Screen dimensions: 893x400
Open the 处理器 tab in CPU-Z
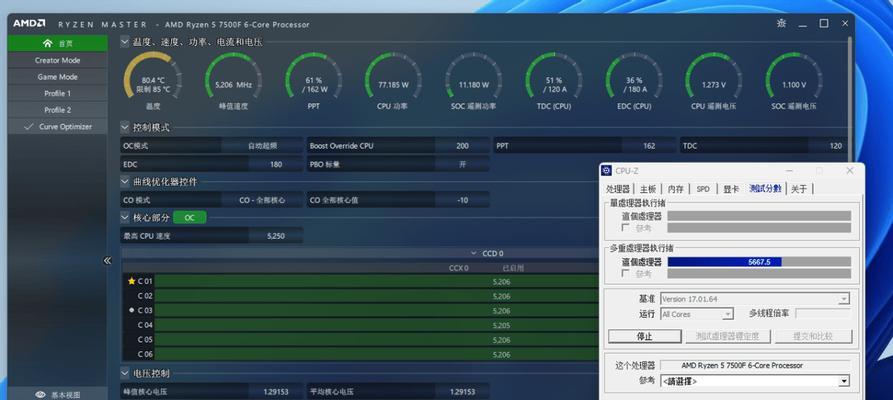618,189
